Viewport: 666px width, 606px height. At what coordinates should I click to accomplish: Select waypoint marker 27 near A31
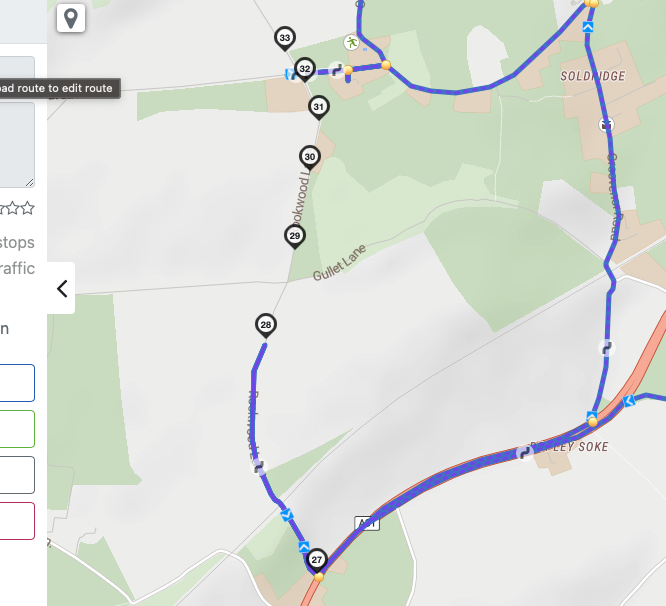(317, 561)
